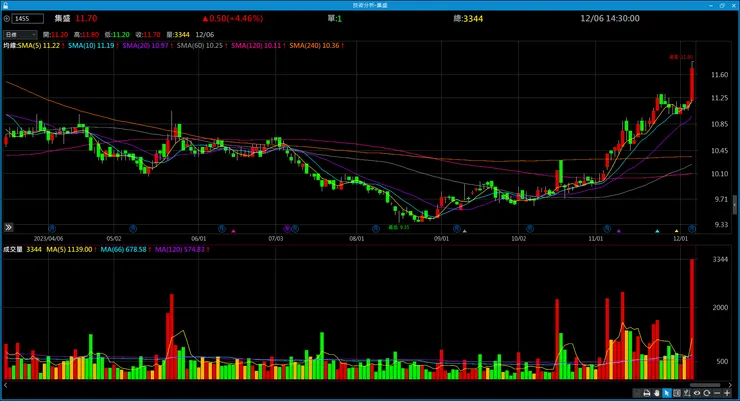This screenshot has width=740, height=401.
Task: Select the arrow pointer tool
Action: point(667,393)
